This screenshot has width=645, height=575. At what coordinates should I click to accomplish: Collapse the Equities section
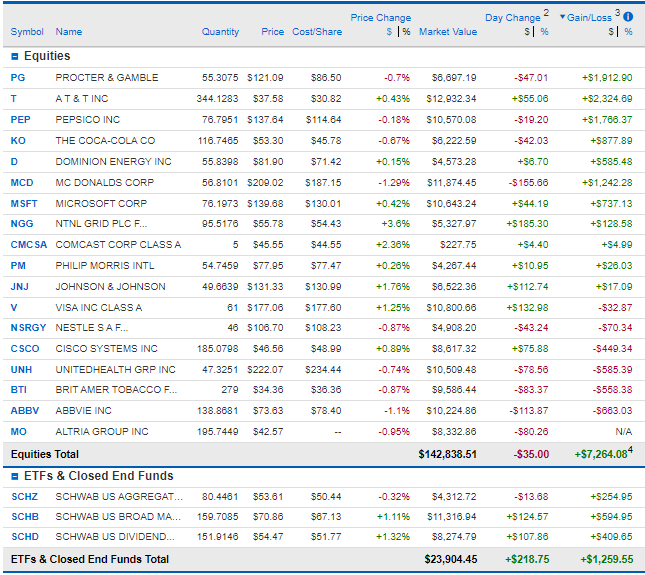click(15, 57)
